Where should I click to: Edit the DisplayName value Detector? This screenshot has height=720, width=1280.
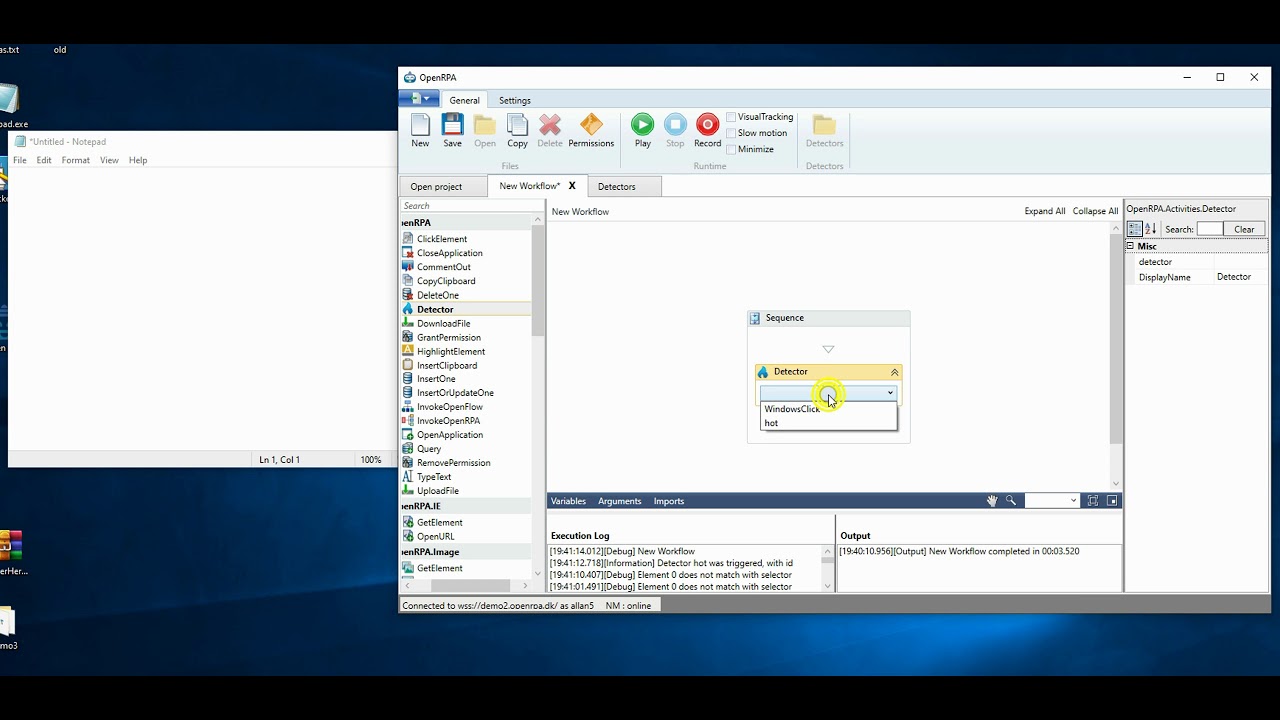coord(1241,277)
